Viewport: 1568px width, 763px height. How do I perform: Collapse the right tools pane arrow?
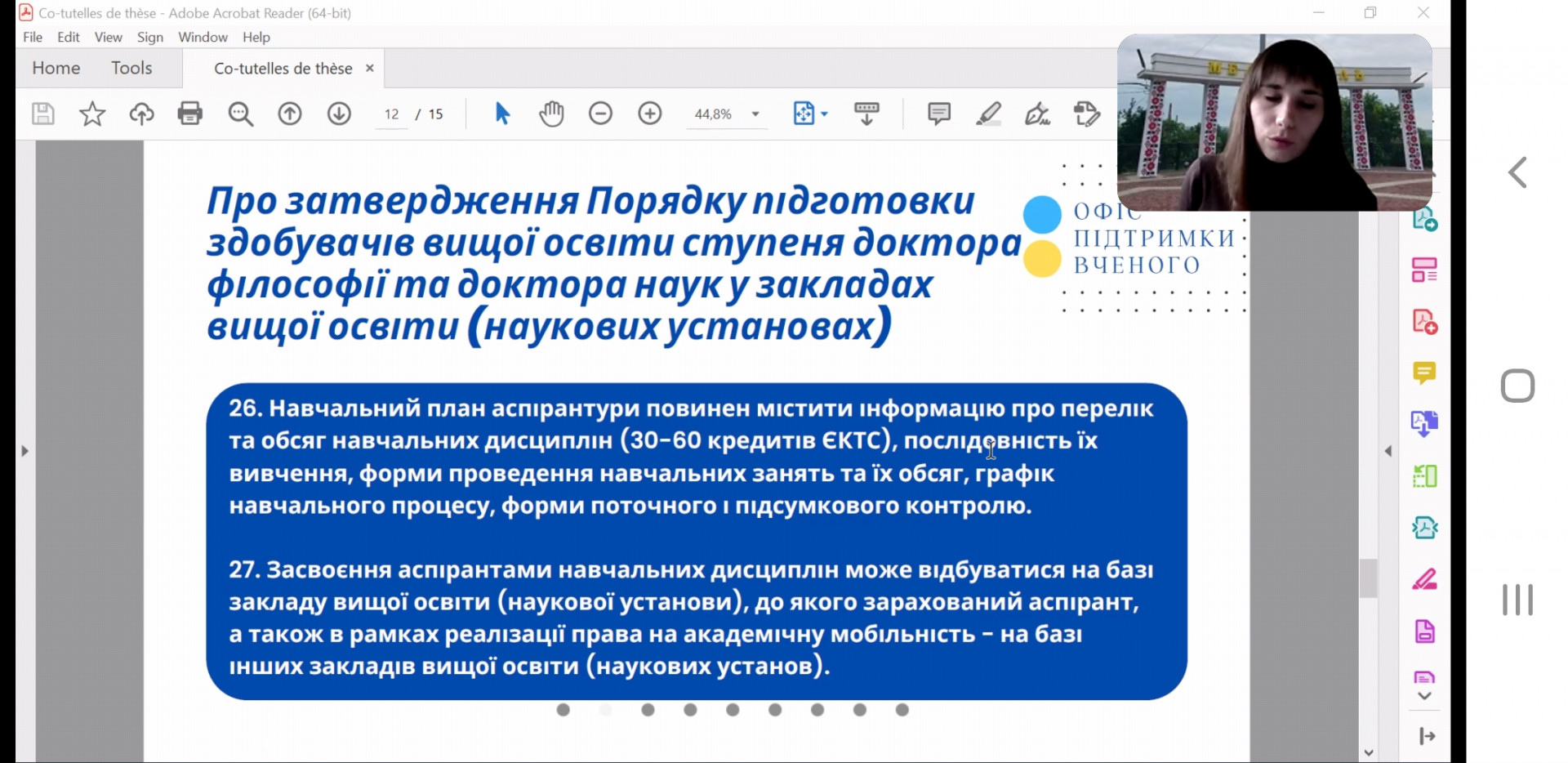pos(1388,451)
